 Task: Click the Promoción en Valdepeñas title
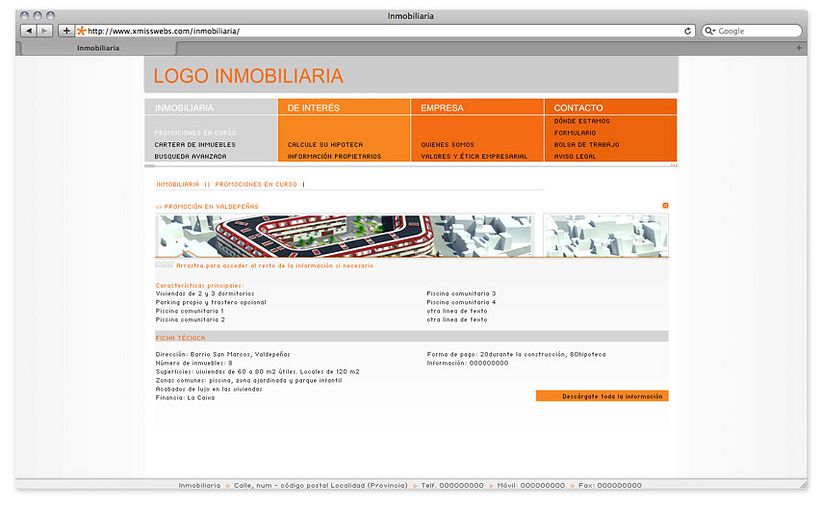click(x=211, y=206)
